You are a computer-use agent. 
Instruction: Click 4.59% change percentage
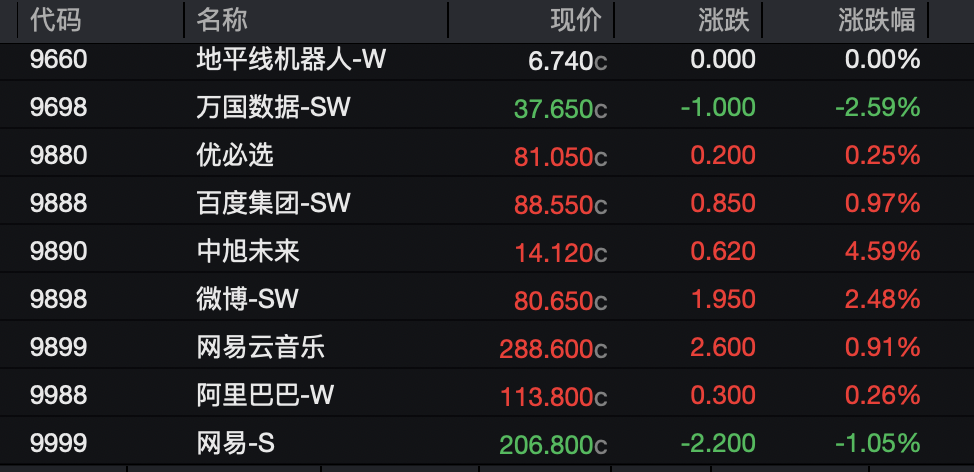click(882, 251)
